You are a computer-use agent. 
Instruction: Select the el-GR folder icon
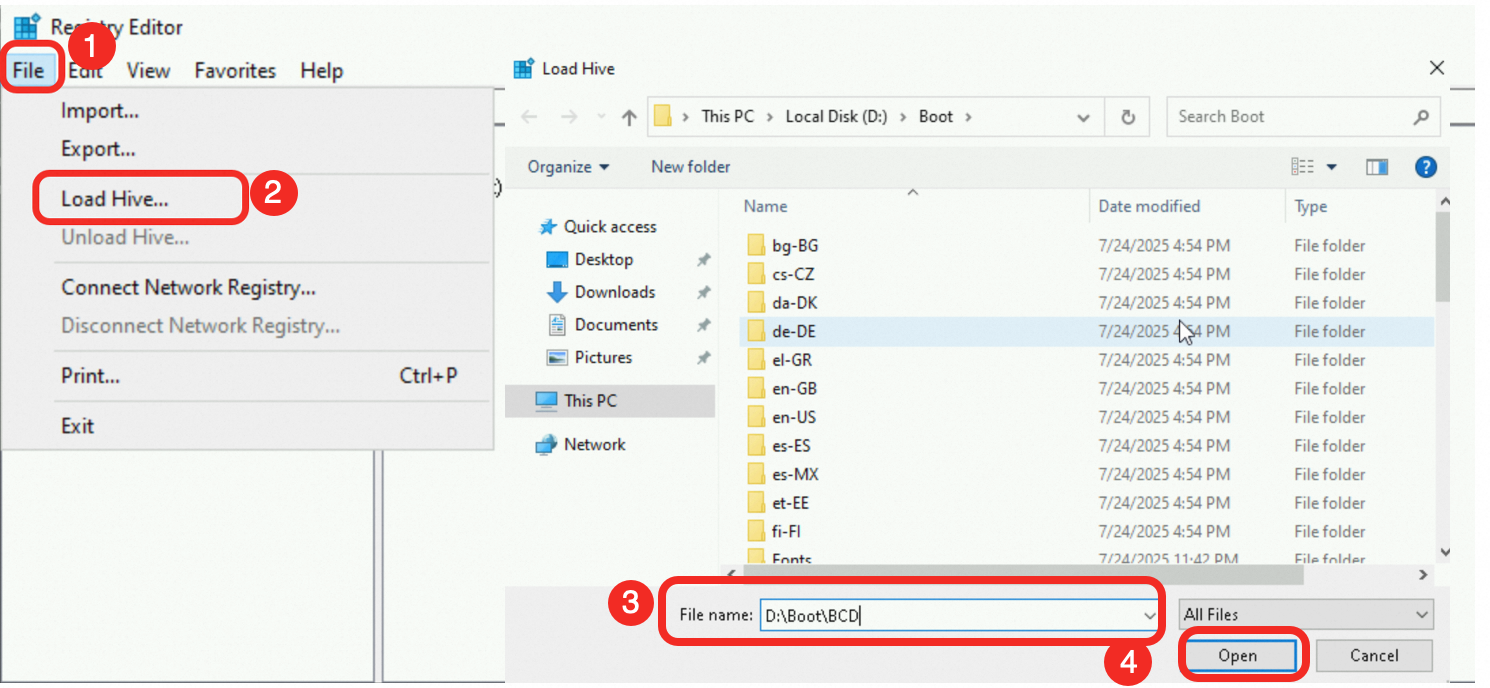click(756, 360)
